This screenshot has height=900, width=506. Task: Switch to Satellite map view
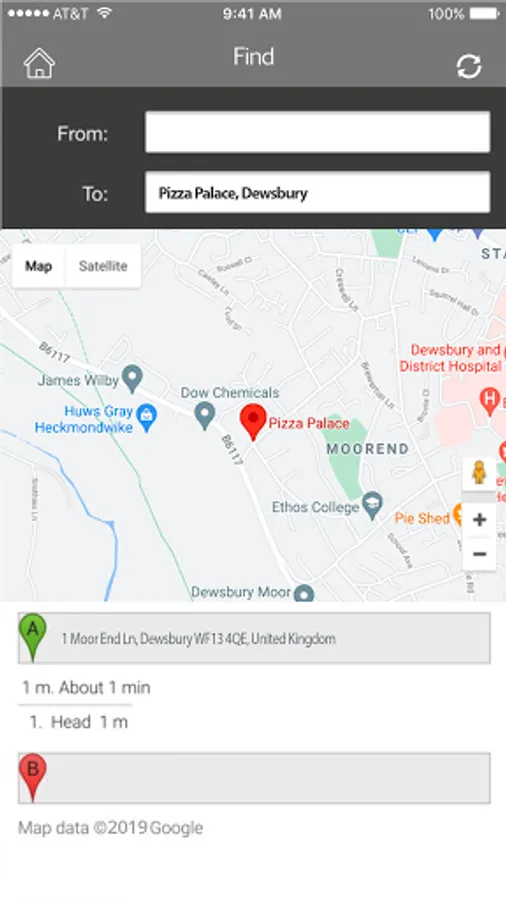click(x=103, y=266)
